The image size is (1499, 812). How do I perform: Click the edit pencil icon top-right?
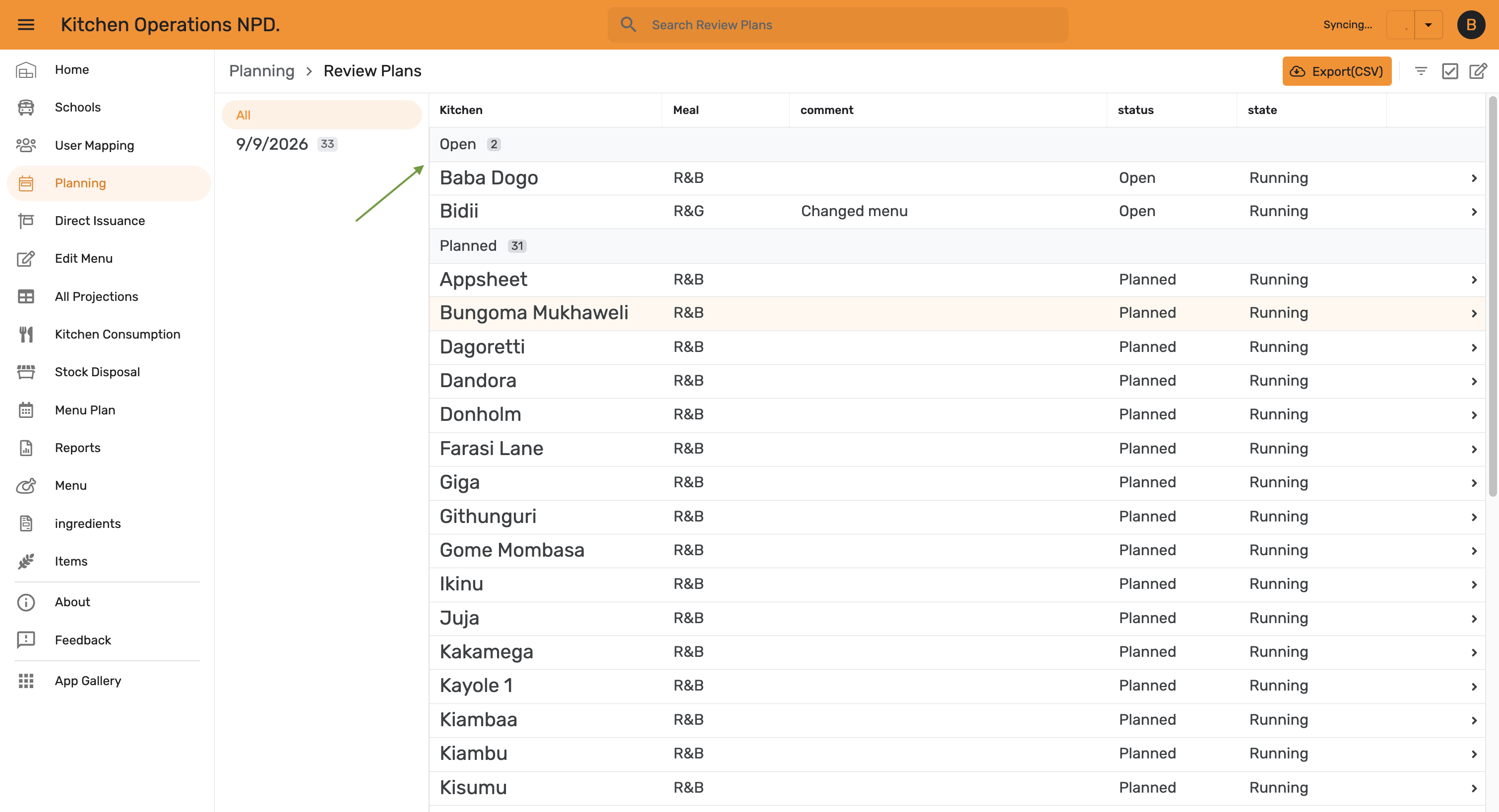(x=1478, y=71)
